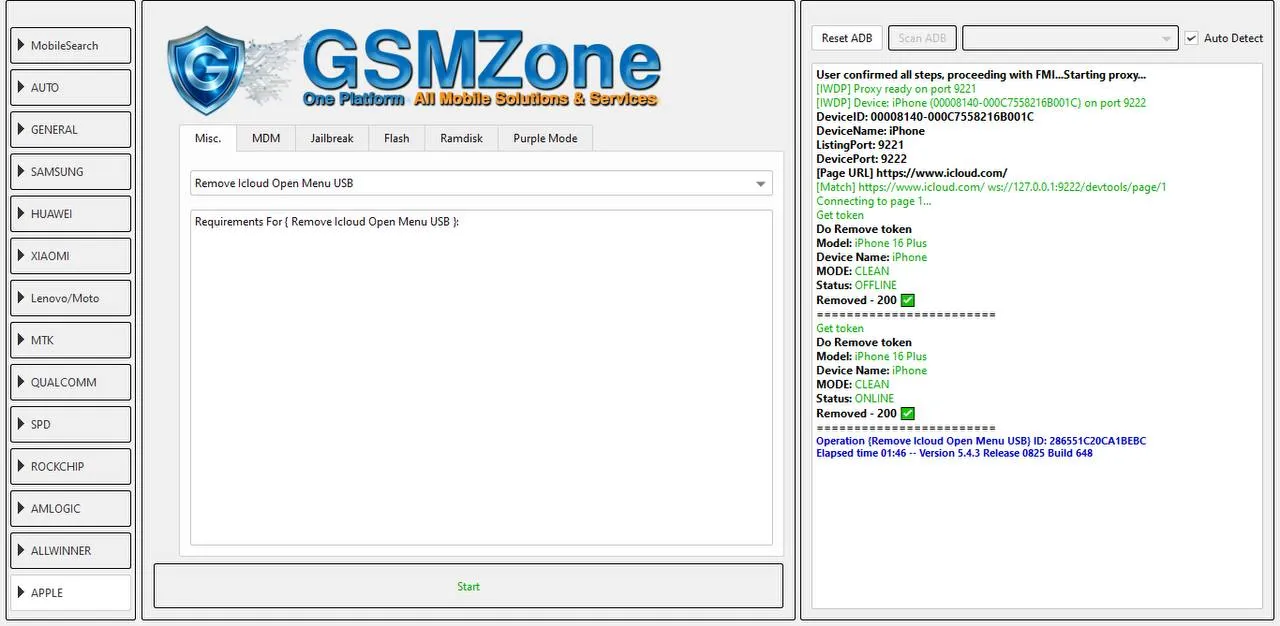Viewport: 1280px width, 626px height.
Task: Select the Purple Mode tab
Action: coord(545,138)
